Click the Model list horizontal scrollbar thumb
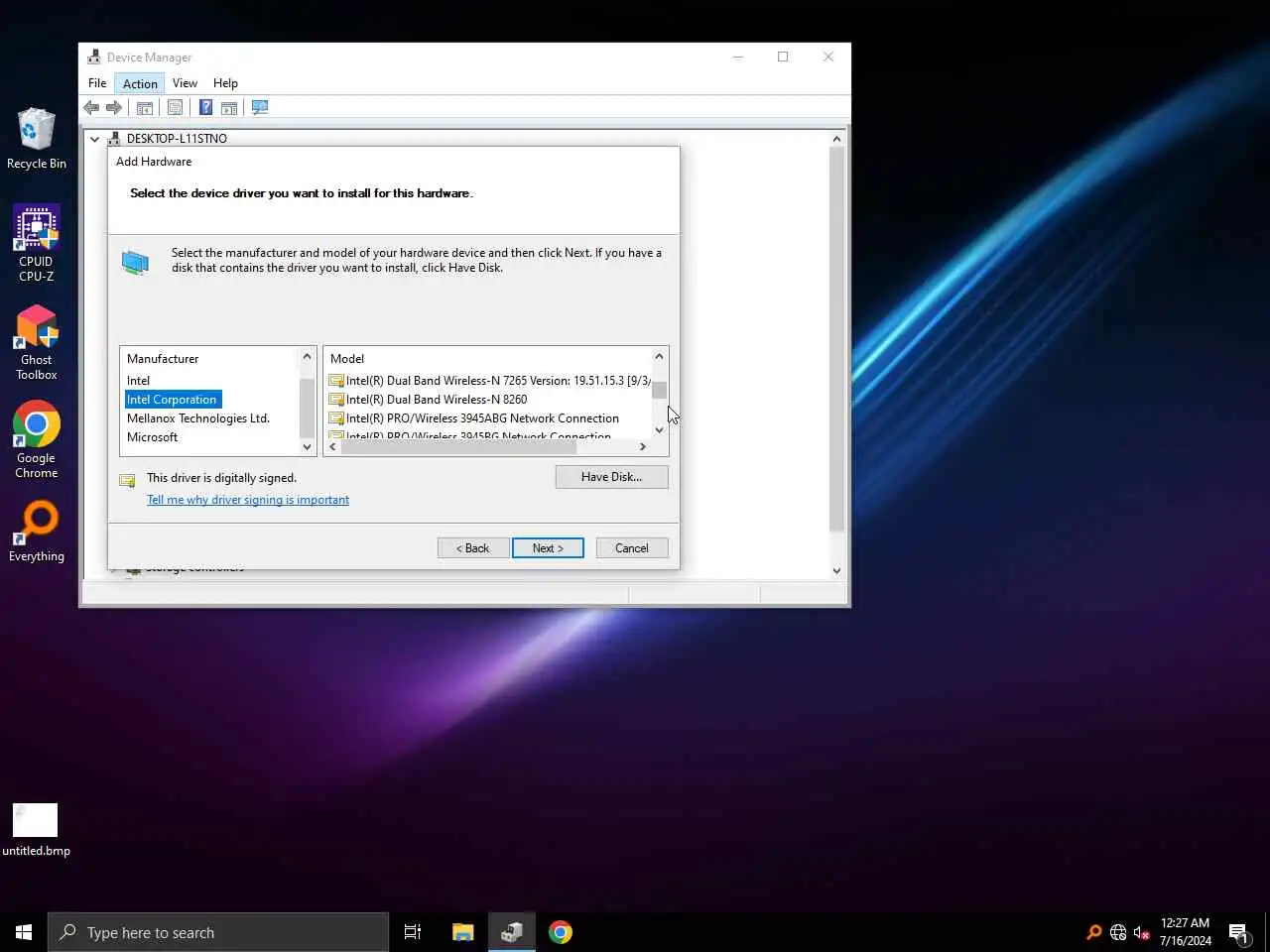This screenshot has width=1270, height=952. [458, 447]
